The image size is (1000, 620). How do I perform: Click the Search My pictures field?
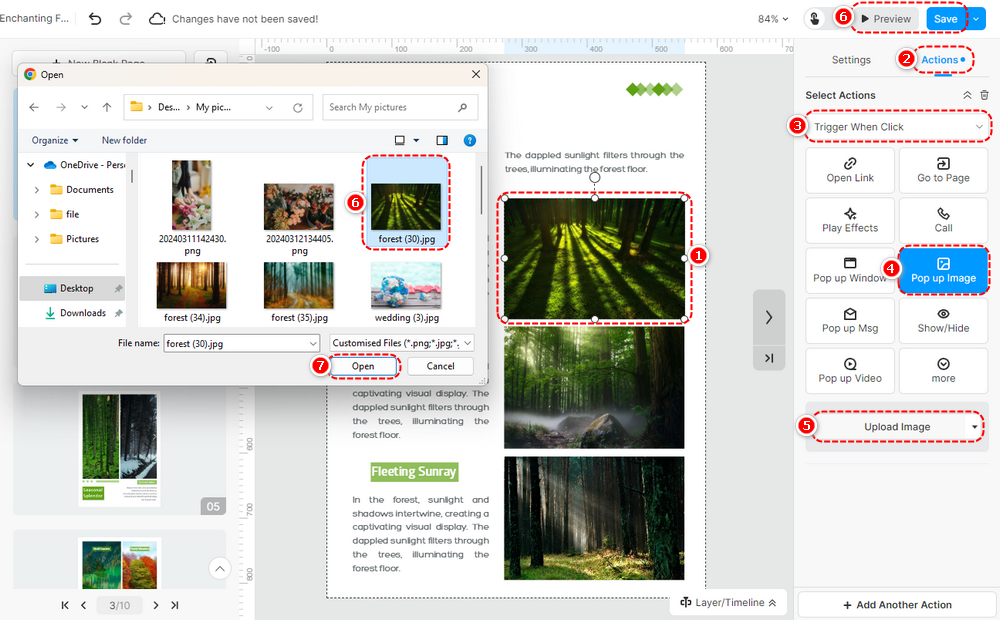(x=400, y=107)
